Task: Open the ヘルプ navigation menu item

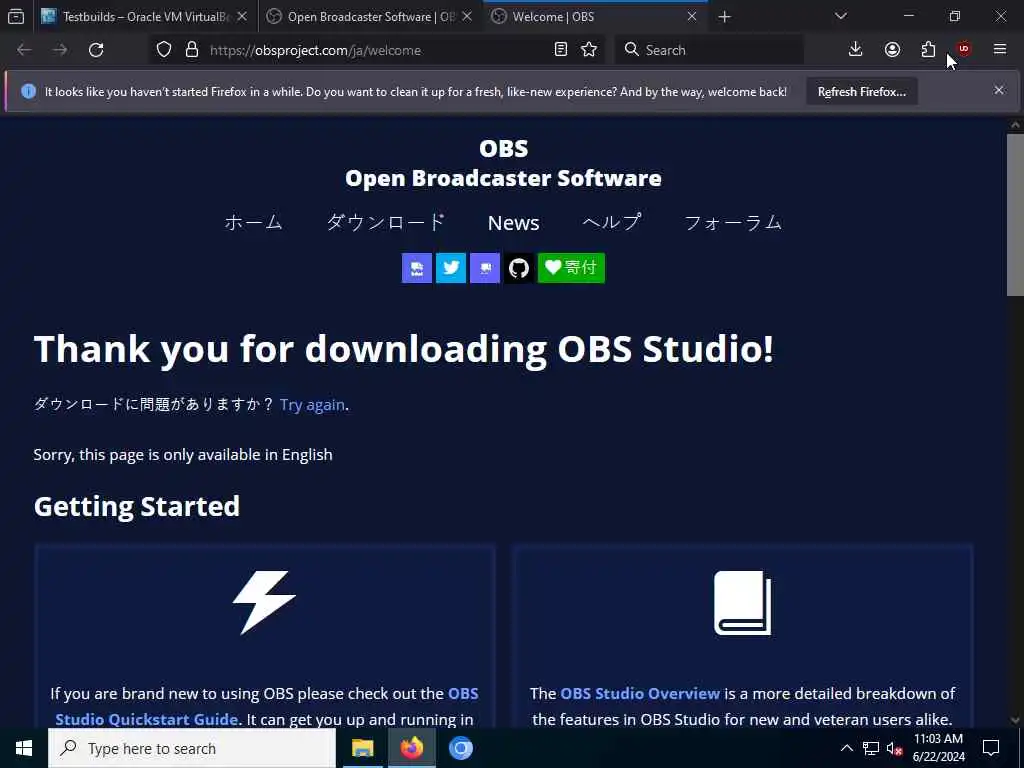Action: pyautogui.click(x=611, y=222)
